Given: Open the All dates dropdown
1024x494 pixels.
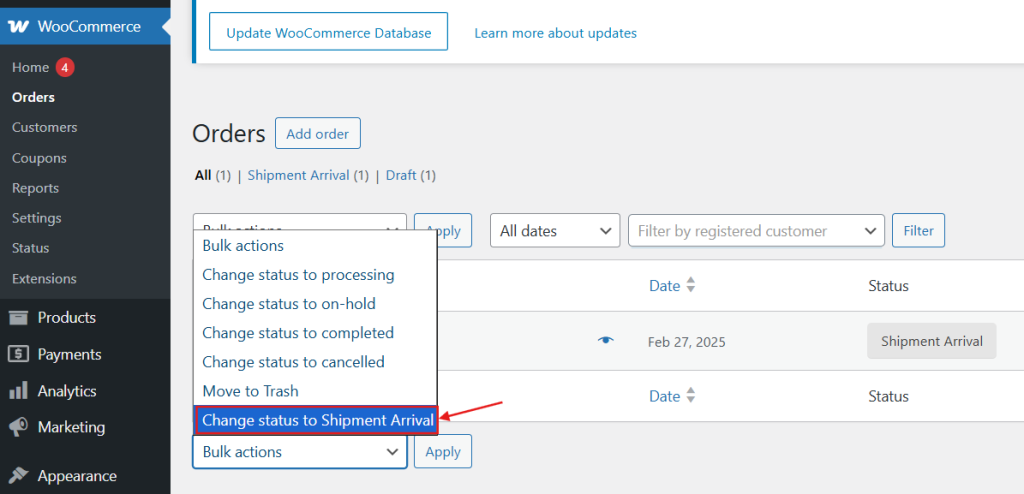Looking at the screenshot, I should (555, 231).
